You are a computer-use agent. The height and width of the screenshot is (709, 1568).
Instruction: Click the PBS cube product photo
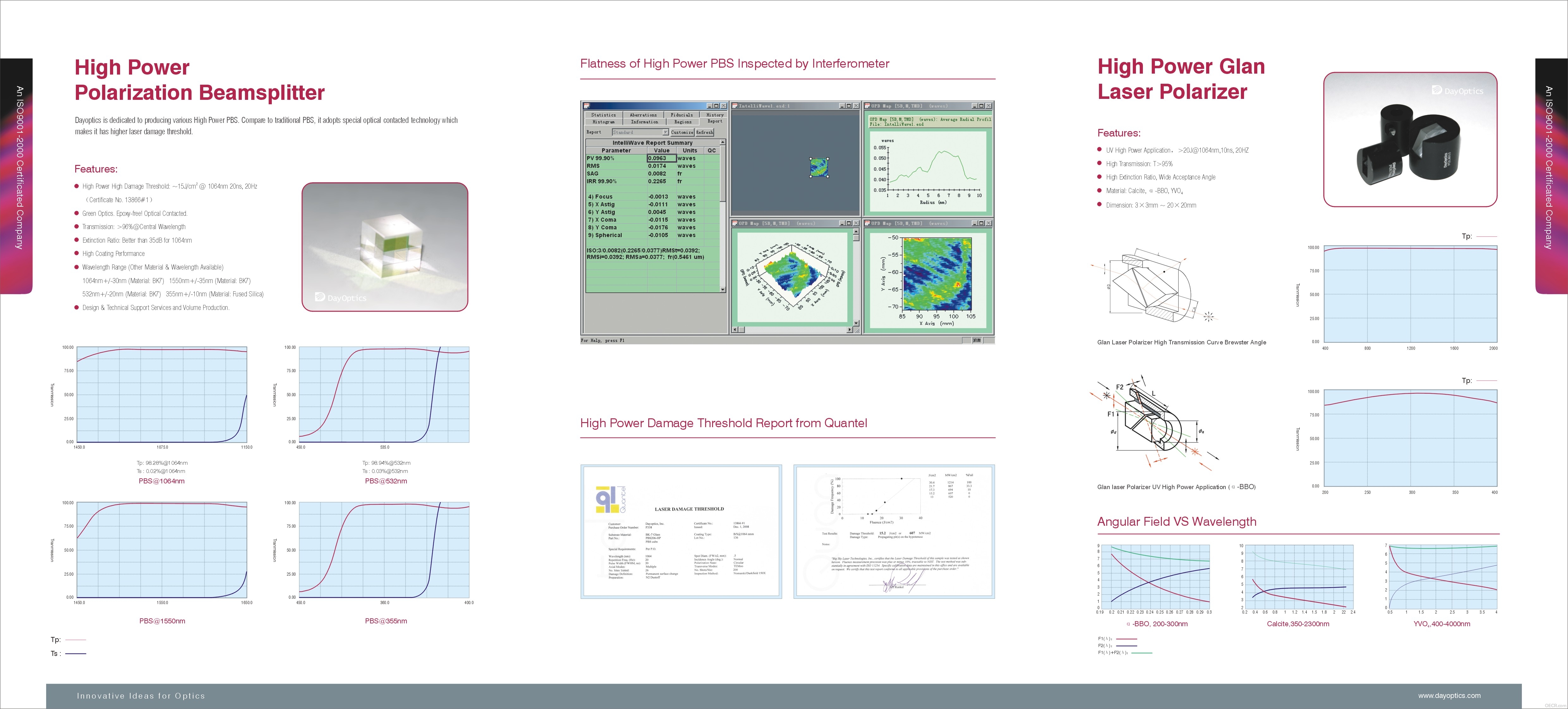[385, 247]
